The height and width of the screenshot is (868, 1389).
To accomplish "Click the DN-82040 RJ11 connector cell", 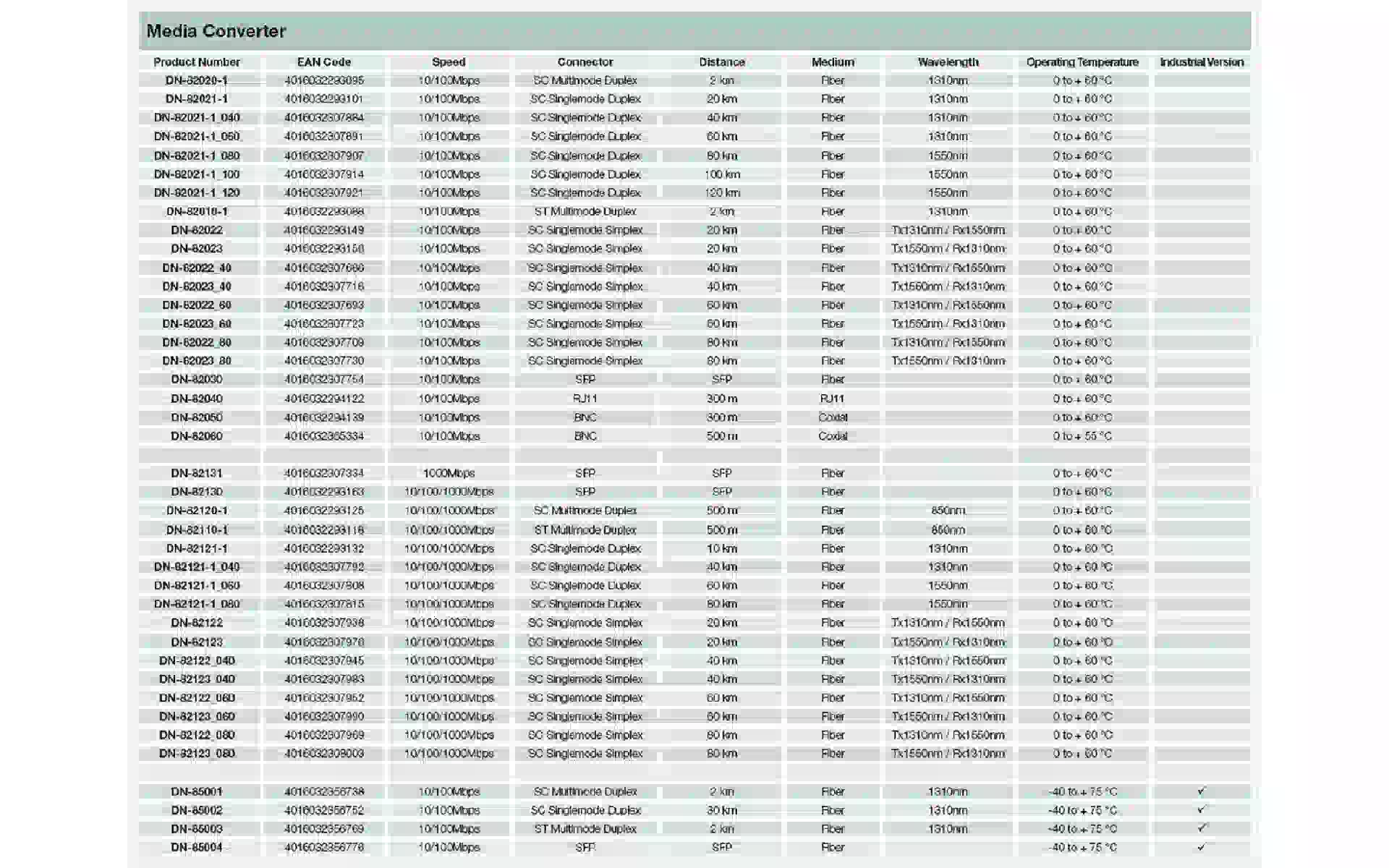I will (x=585, y=399).
